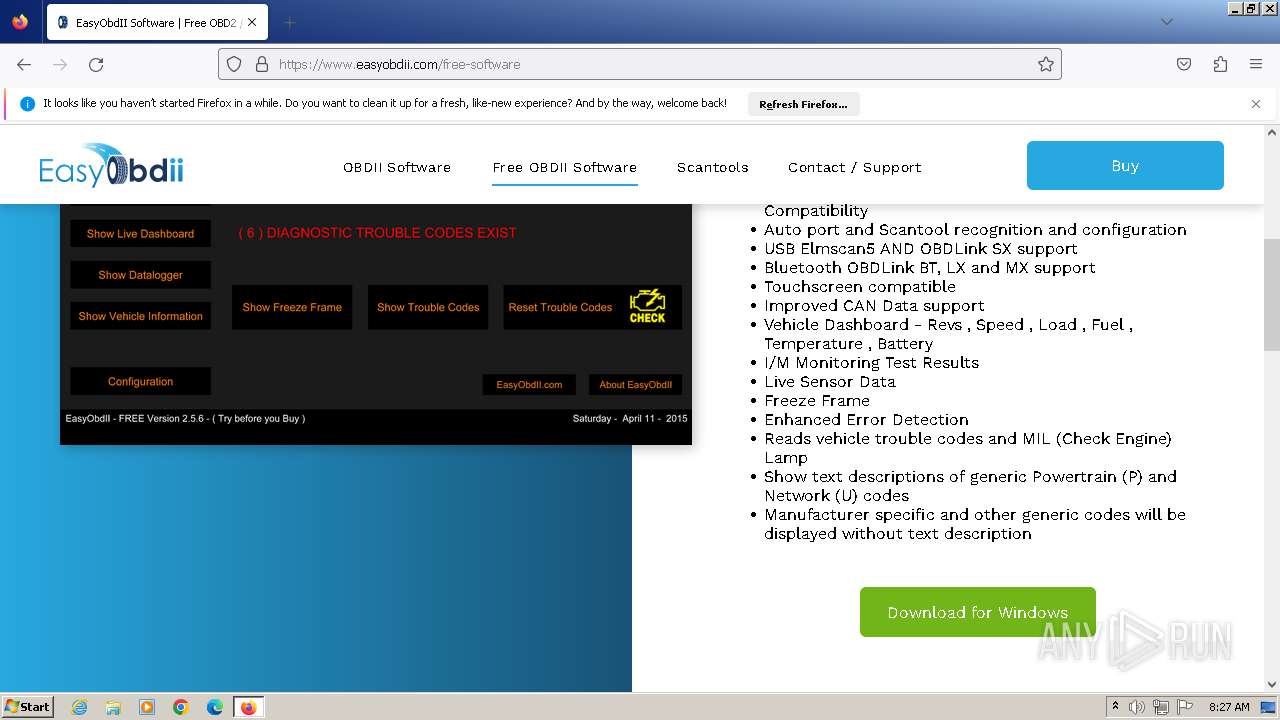Open the media player taskbar icon
The image size is (1280, 720).
(x=147, y=707)
